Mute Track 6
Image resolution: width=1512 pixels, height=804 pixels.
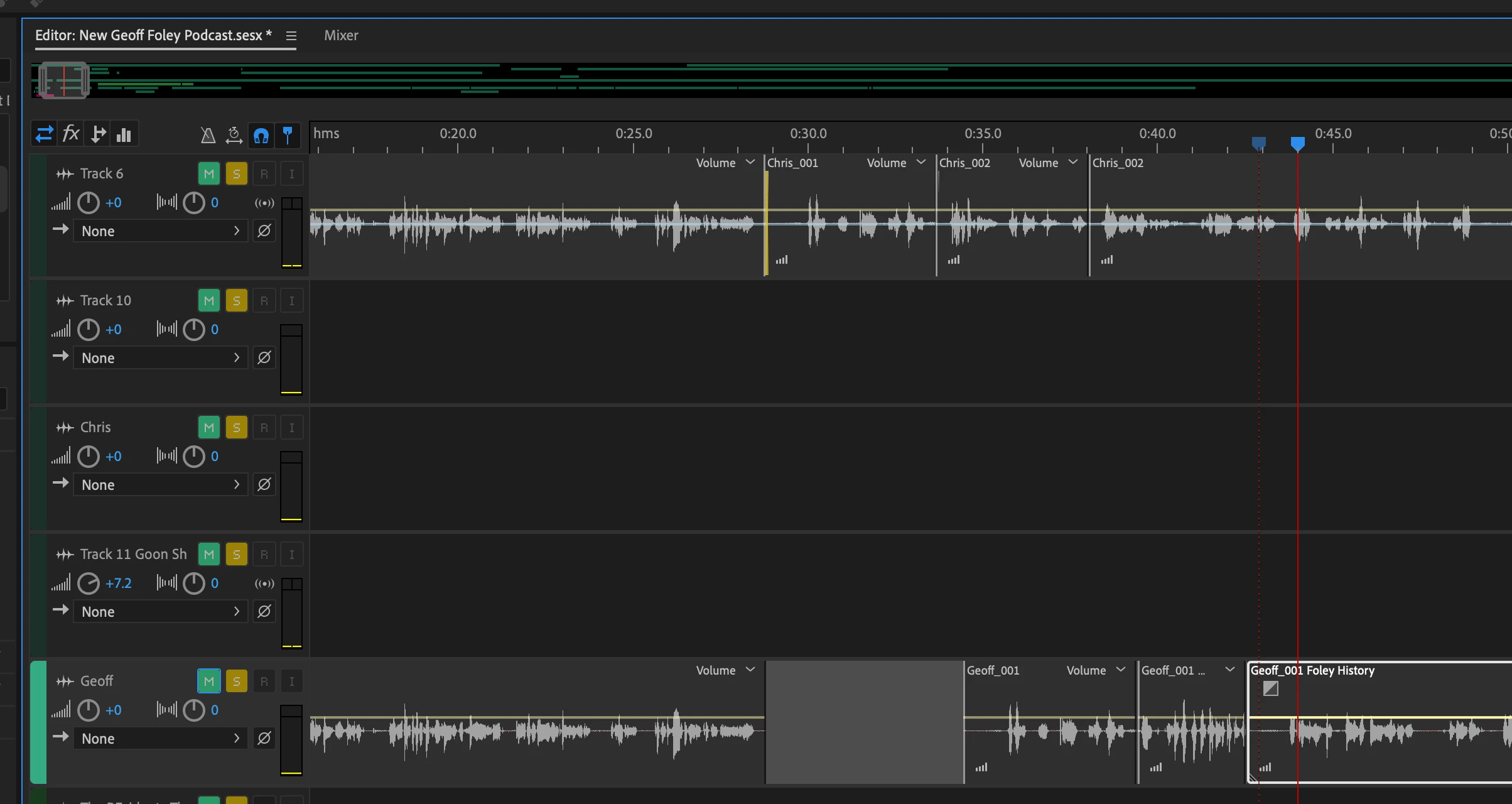pos(209,174)
